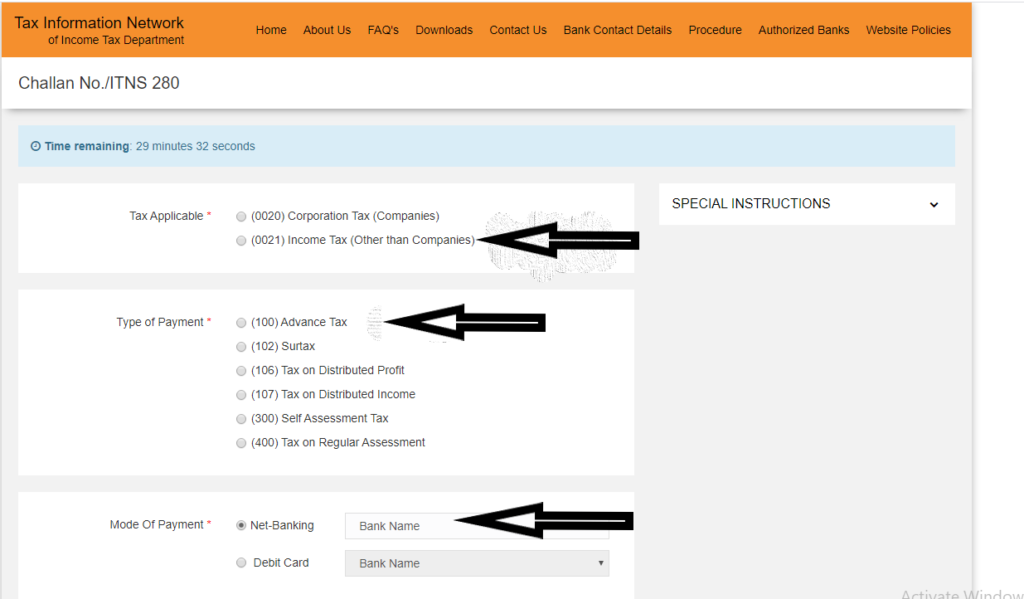The height and width of the screenshot is (599, 1024).
Task: Select (107) Tax on Distributed Income
Action: (x=241, y=394)
